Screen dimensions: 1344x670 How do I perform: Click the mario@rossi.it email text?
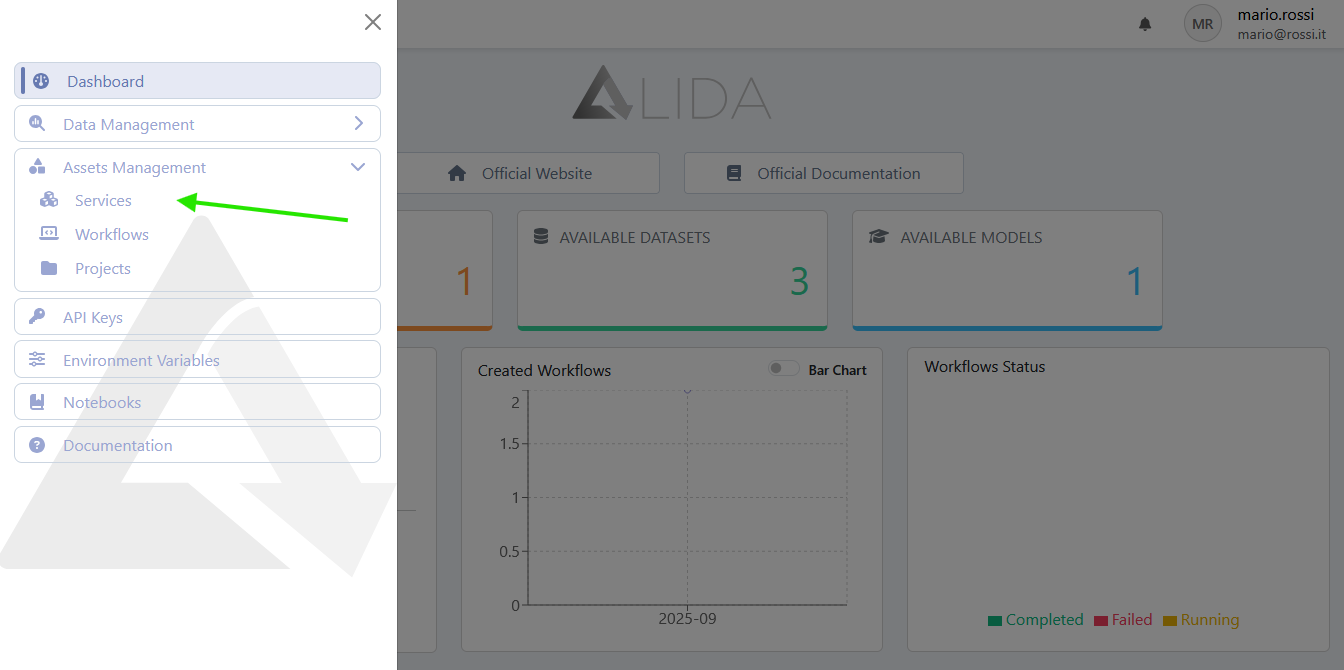pos(1281,34)
